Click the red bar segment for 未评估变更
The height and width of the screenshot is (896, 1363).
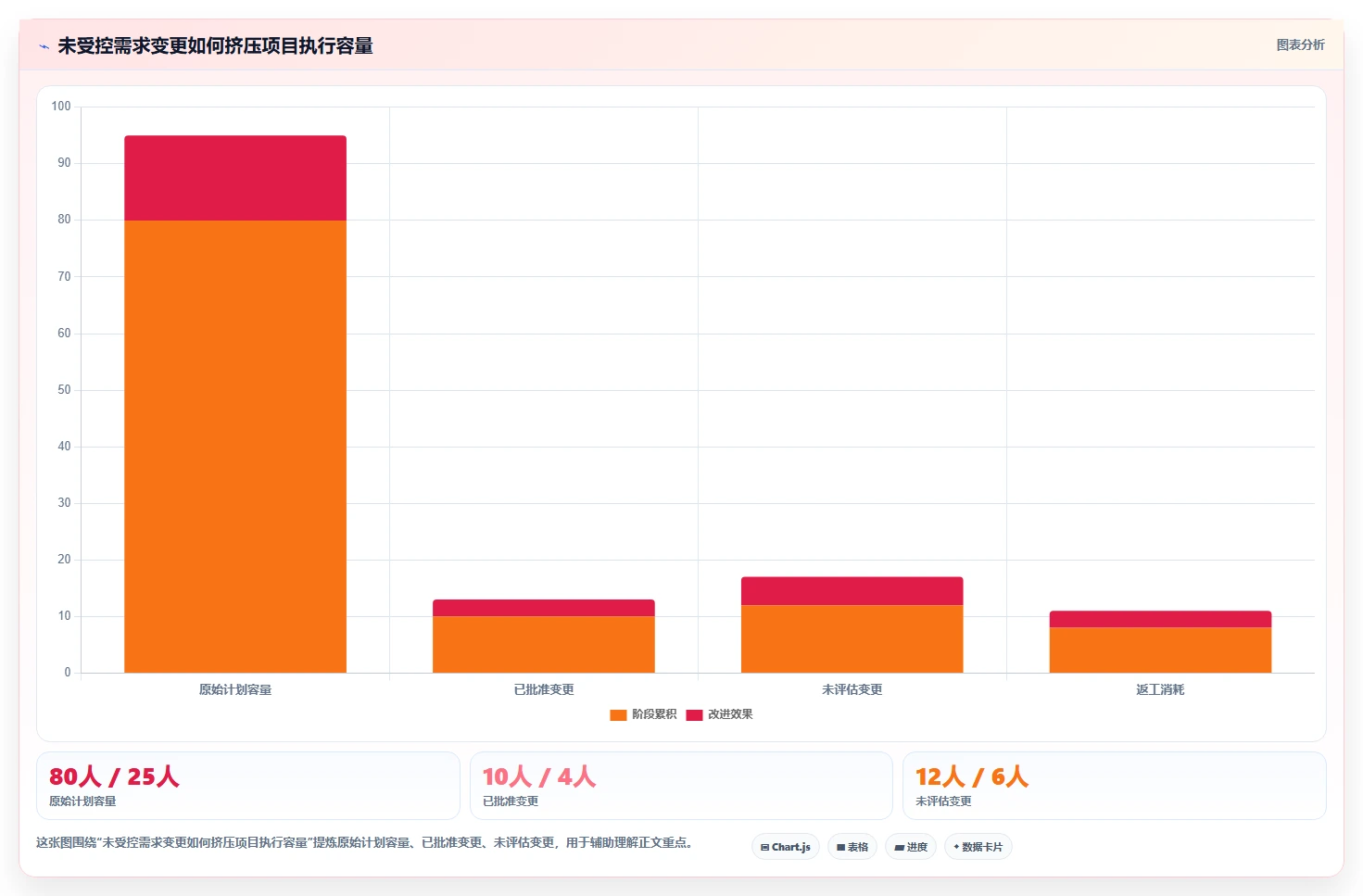click(x=852, y=591)
